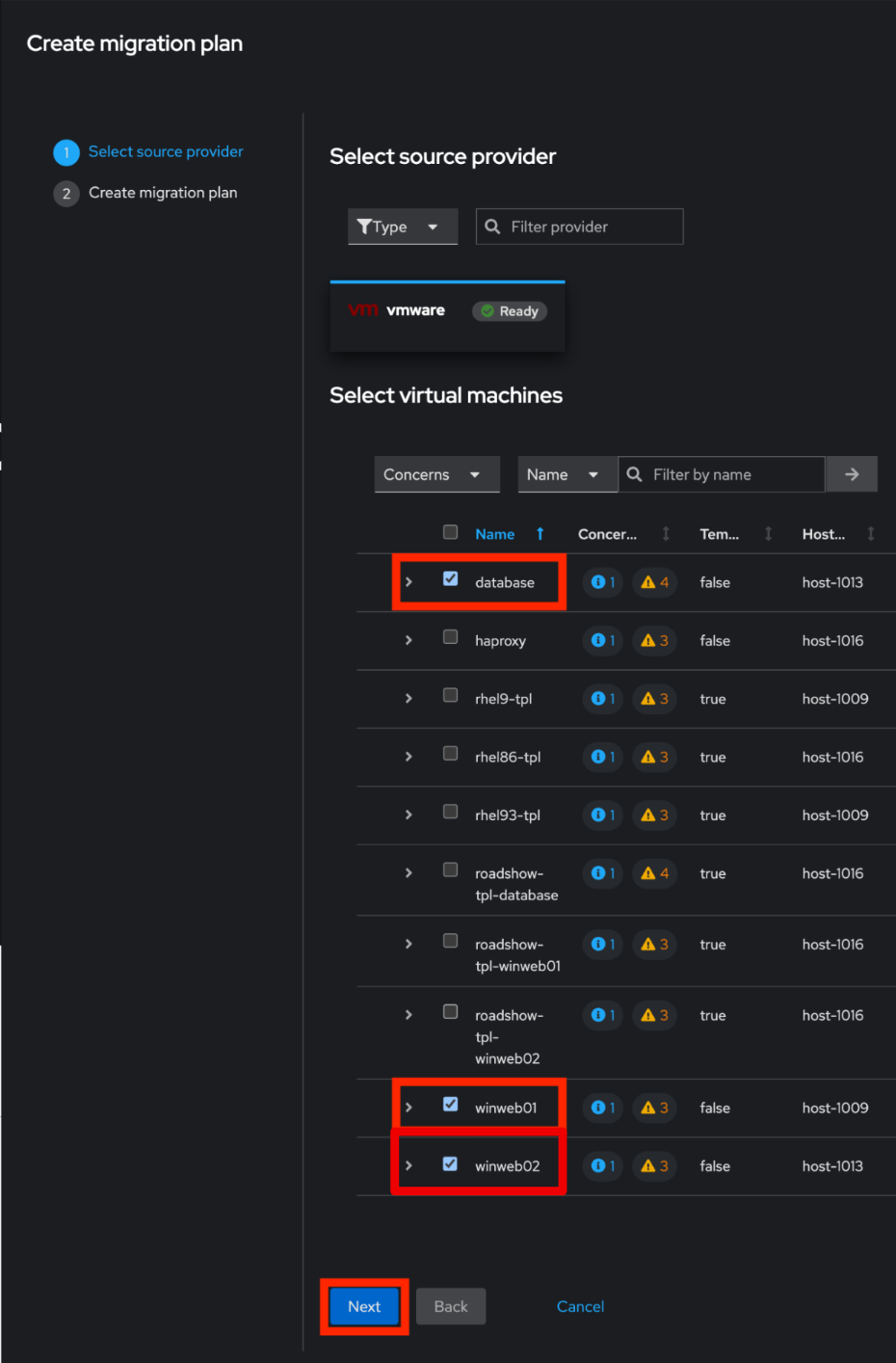The image size is (896, 1363).
Task: Click the Host column sort icon
Action: pos(870,534)
